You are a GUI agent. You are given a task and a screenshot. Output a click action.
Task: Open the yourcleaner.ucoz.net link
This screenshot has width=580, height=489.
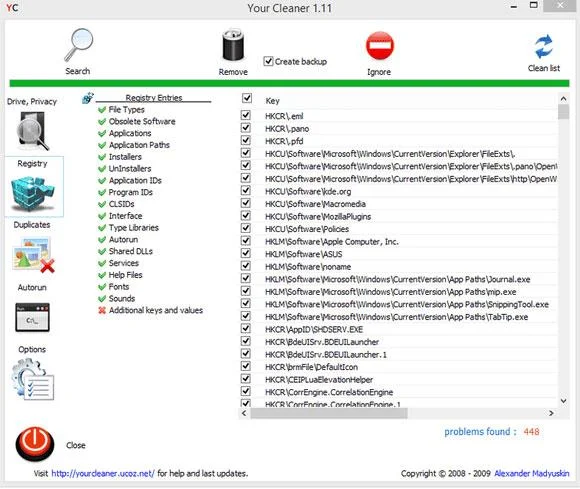[103, 473]
